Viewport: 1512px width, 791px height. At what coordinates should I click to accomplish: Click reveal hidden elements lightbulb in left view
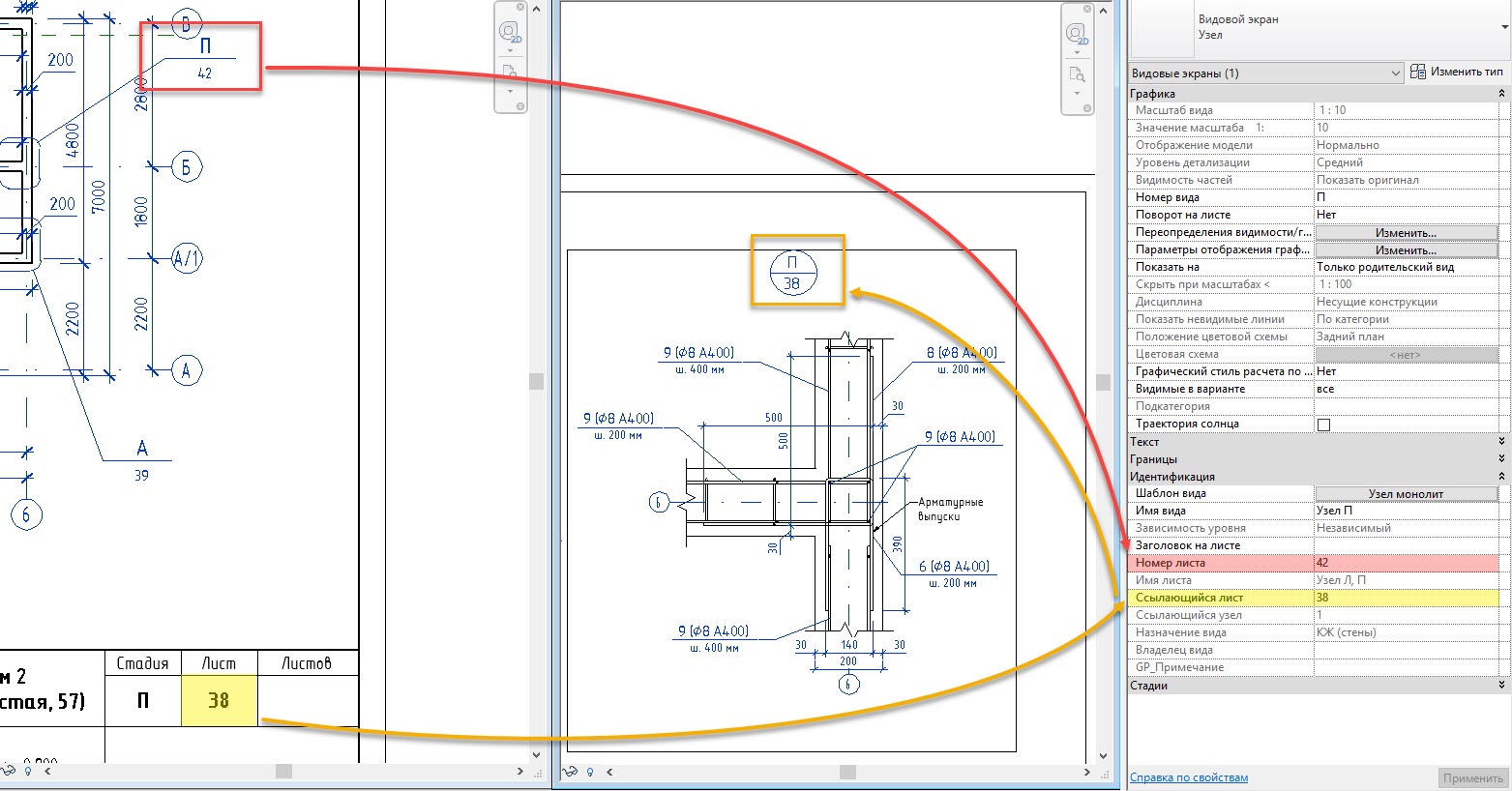[28, 772]
